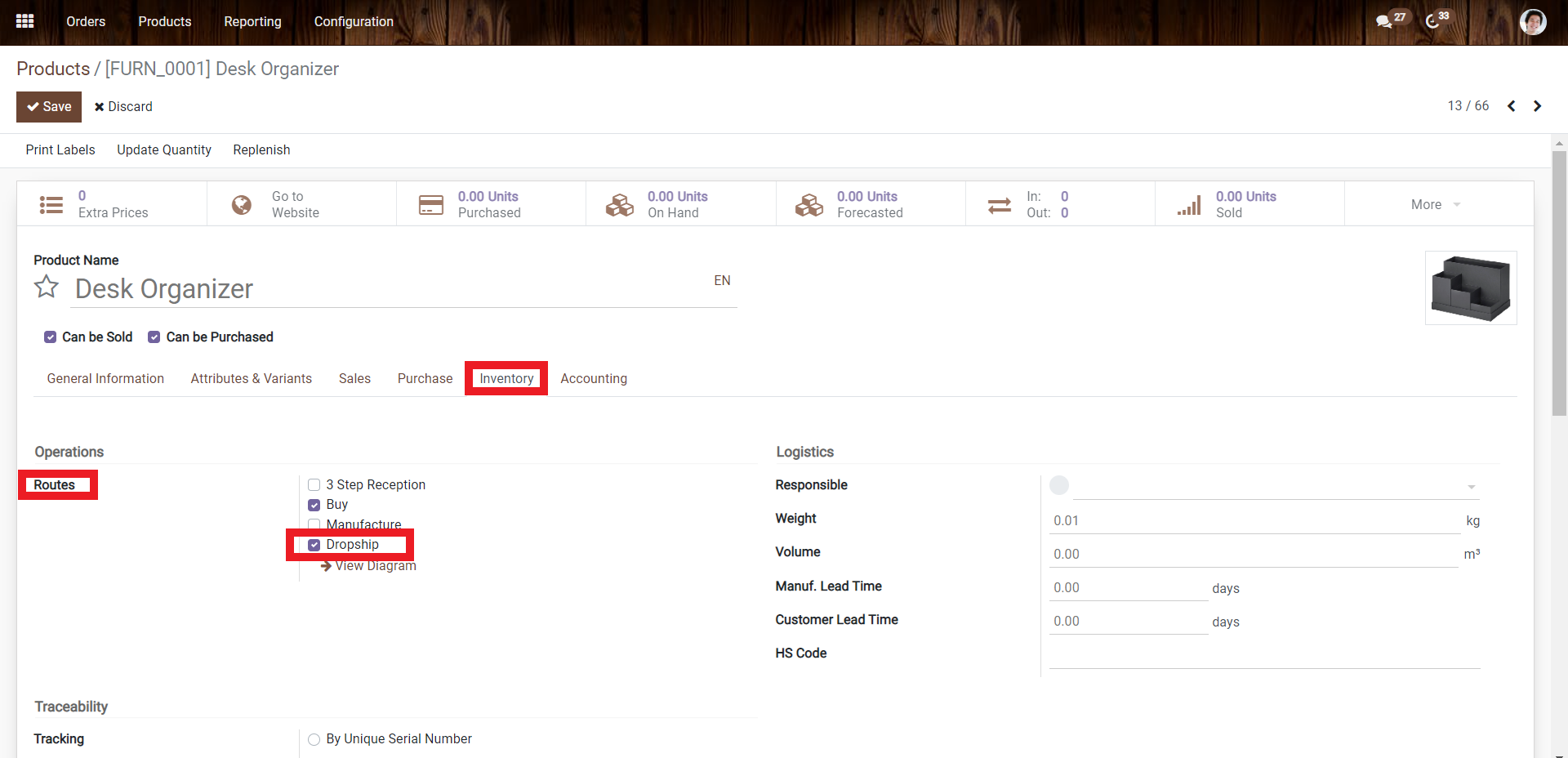Click the Responsible avatar placeholder circle
The height and width of the screenshot is (758, 1568).
(1059, 485)
